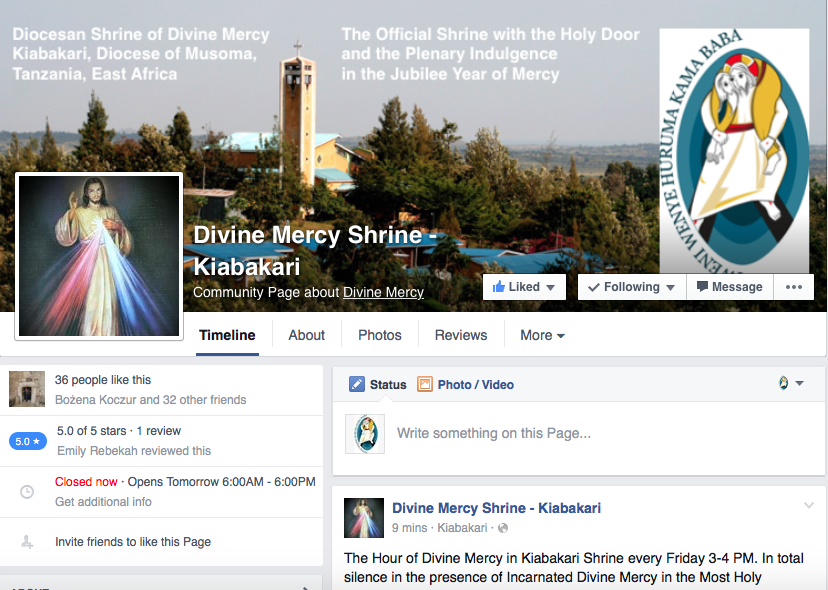Click the 5.0 star rating badge
Screen dimensions: 828x590
(x=28, y=441)
